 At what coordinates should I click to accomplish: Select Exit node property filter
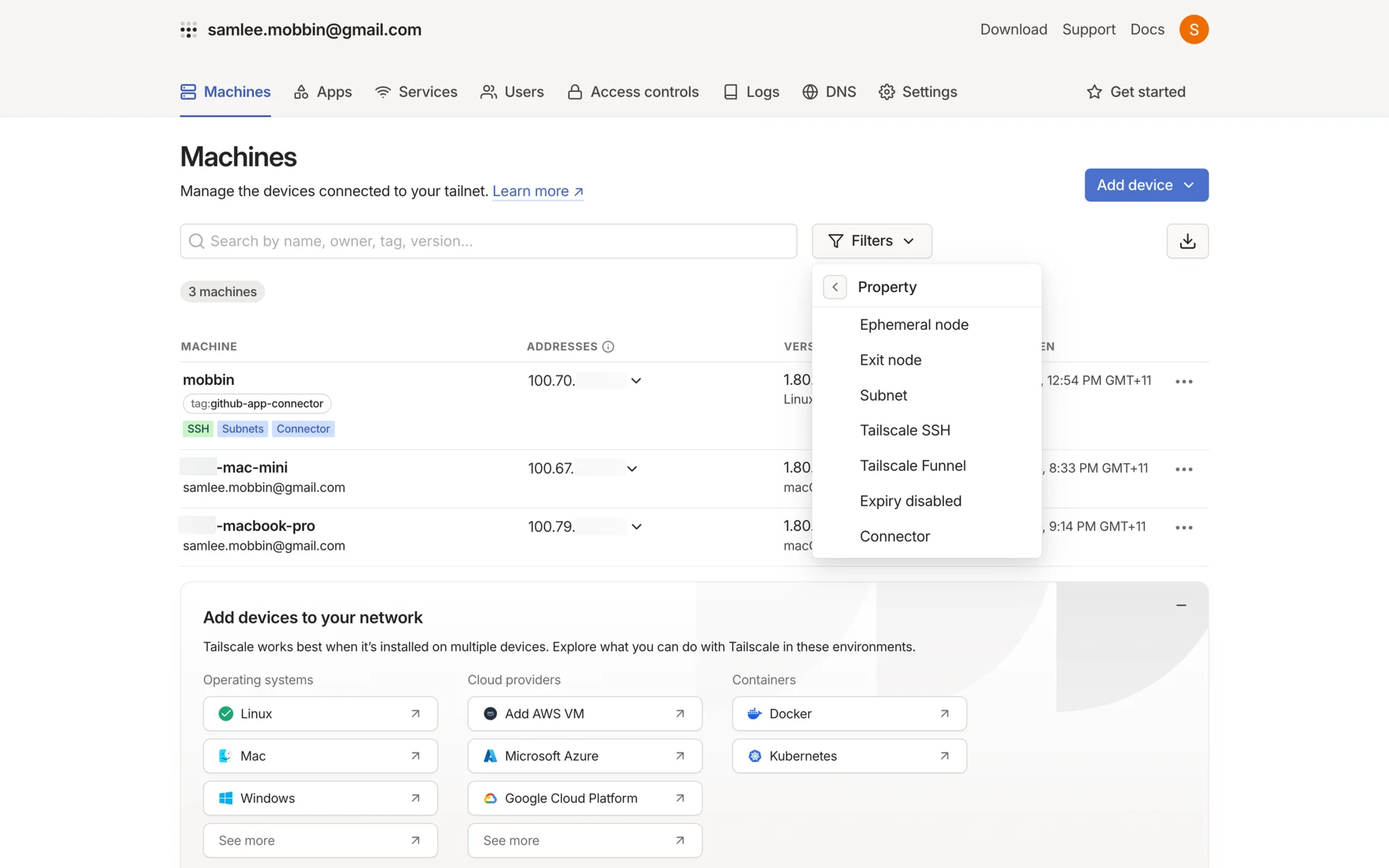(891, 360)
